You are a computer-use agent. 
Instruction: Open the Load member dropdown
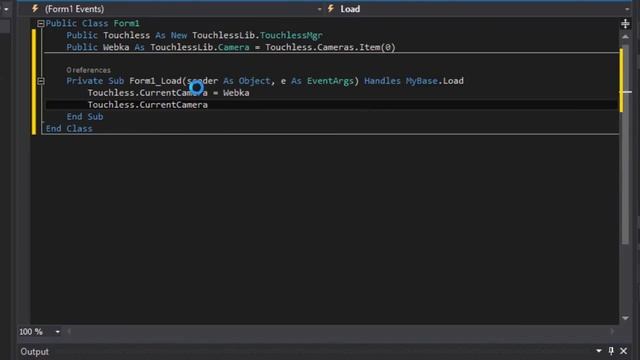tap(627, 9)
